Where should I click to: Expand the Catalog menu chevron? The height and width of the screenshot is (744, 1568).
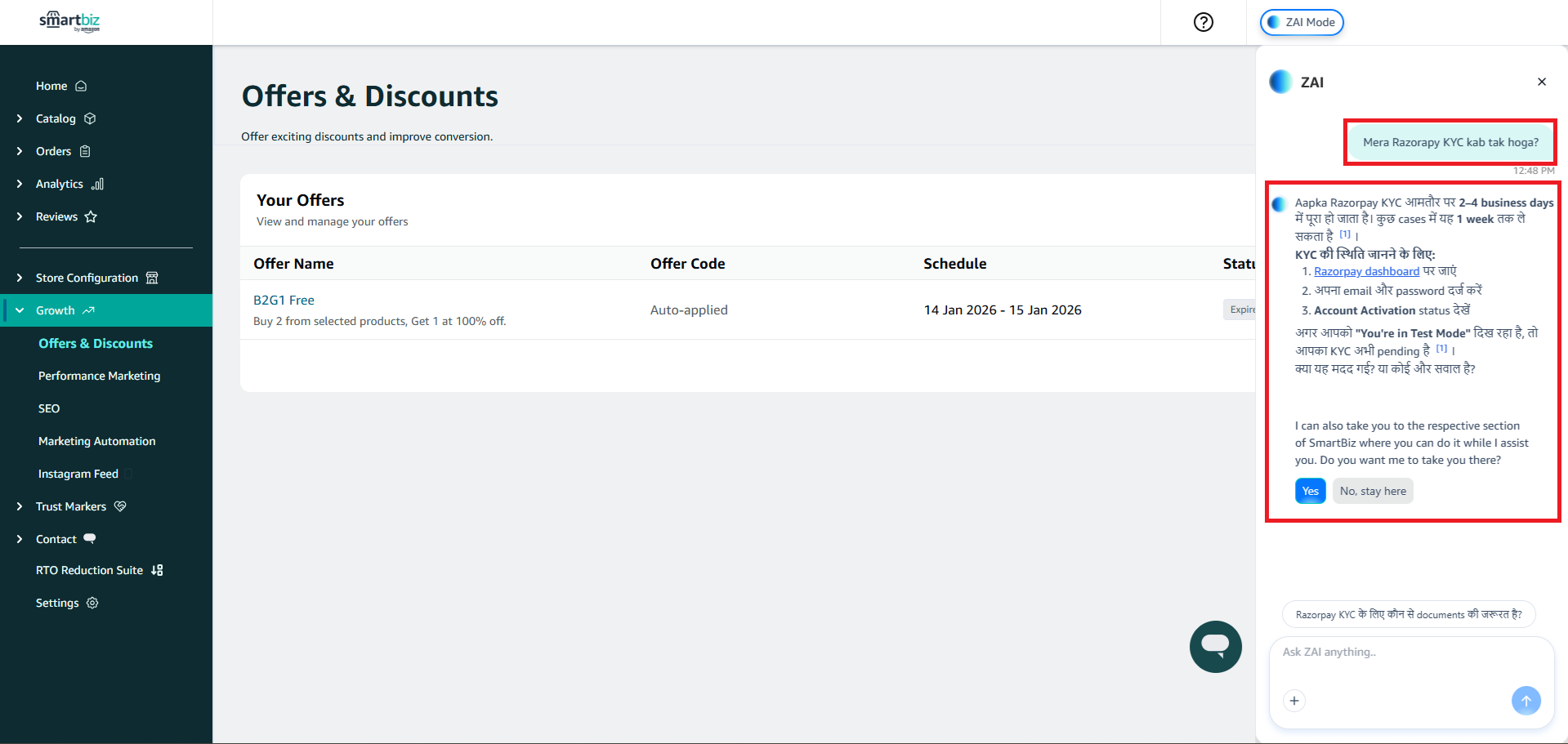tap(20, 118)
